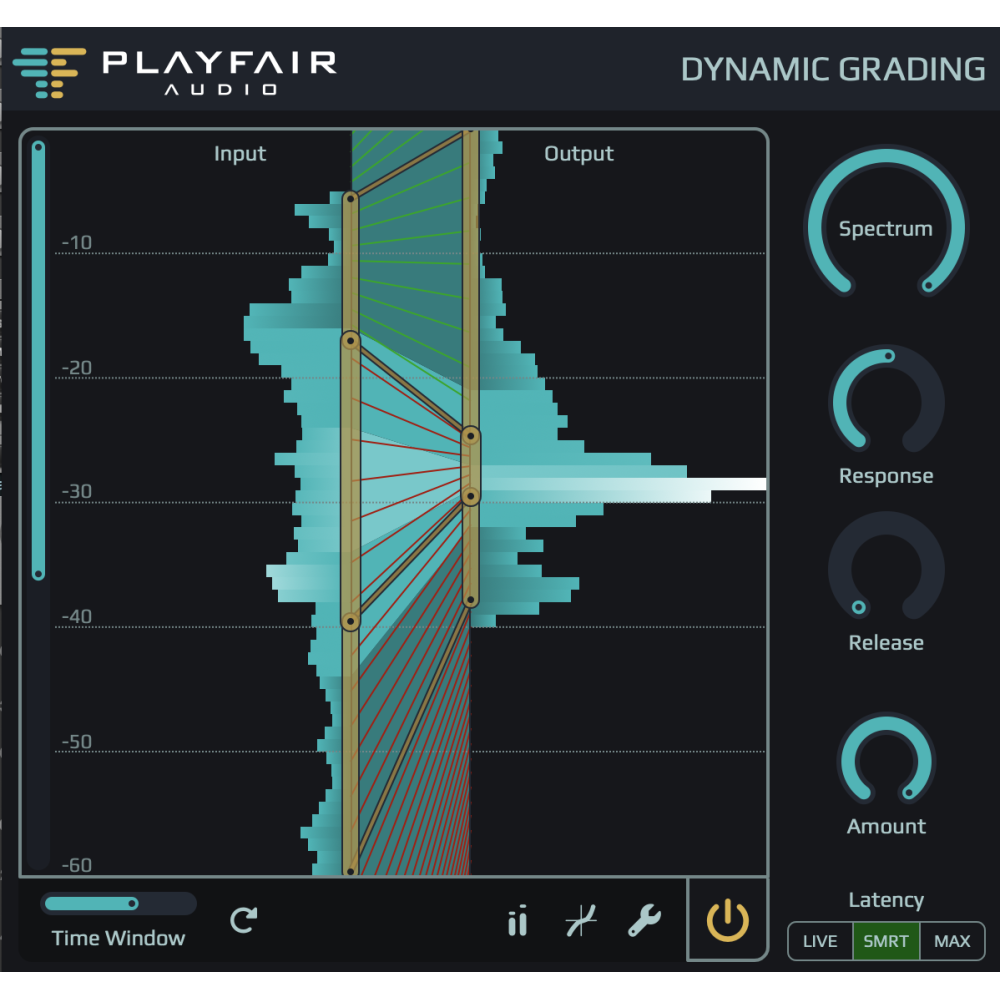Toggle the yellow power bypass button

click(x=728, y=921)
